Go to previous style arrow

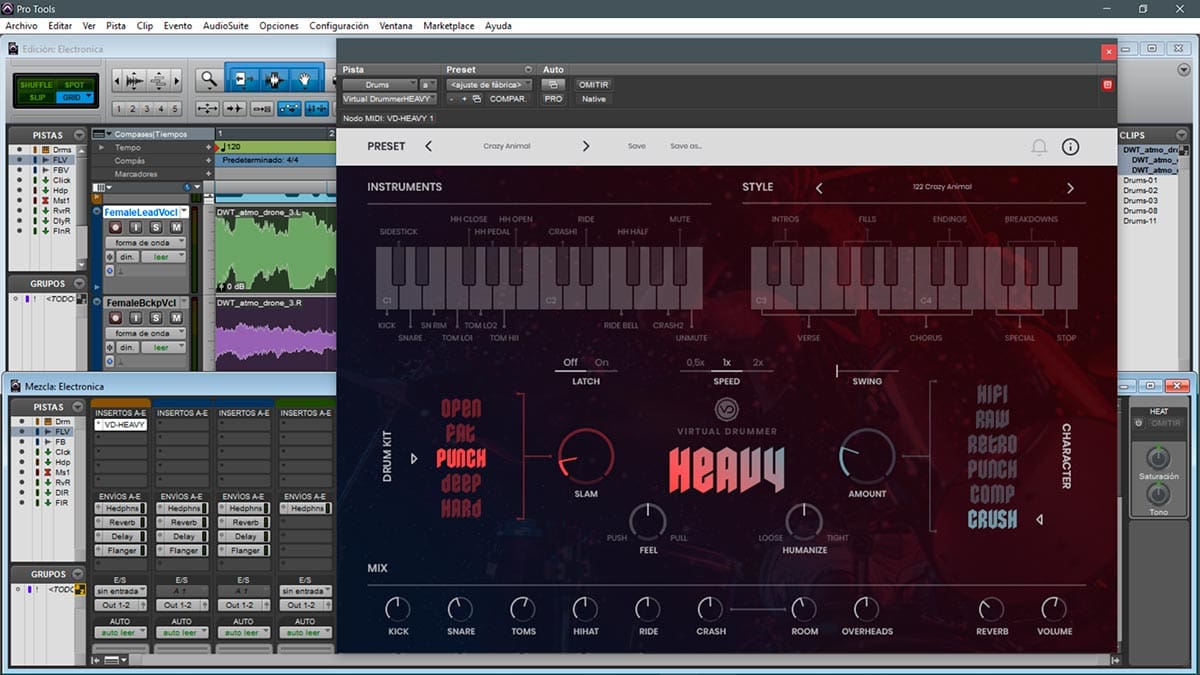click(819, 188)
